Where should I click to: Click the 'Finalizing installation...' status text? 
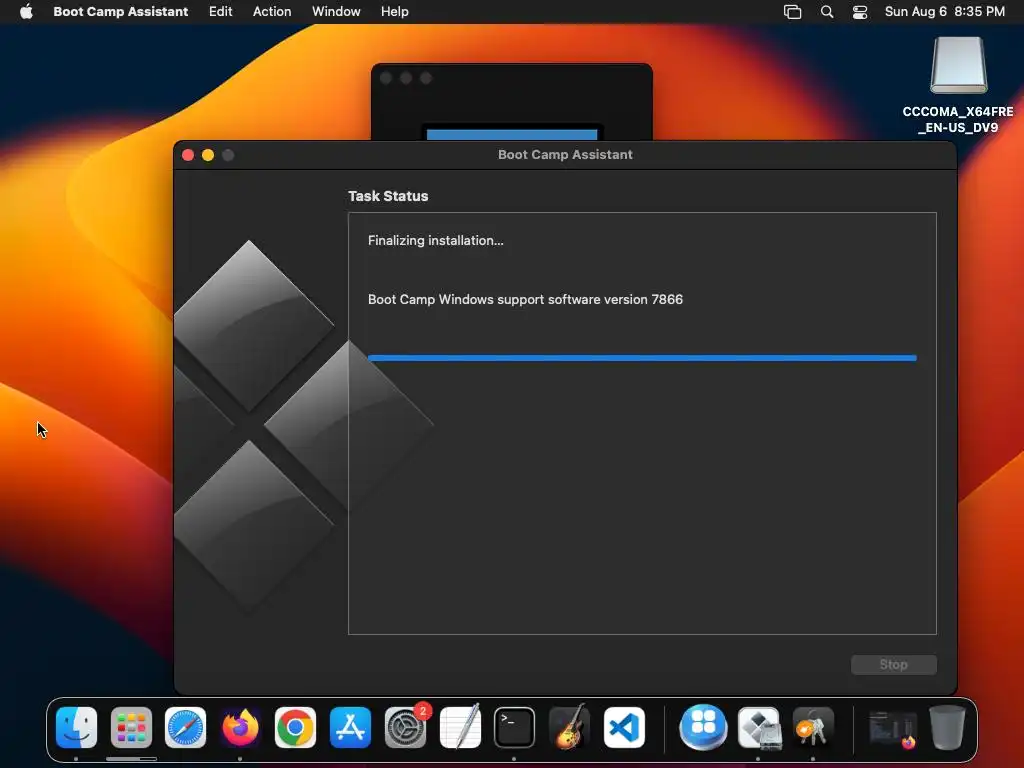[x=436, y=240]
